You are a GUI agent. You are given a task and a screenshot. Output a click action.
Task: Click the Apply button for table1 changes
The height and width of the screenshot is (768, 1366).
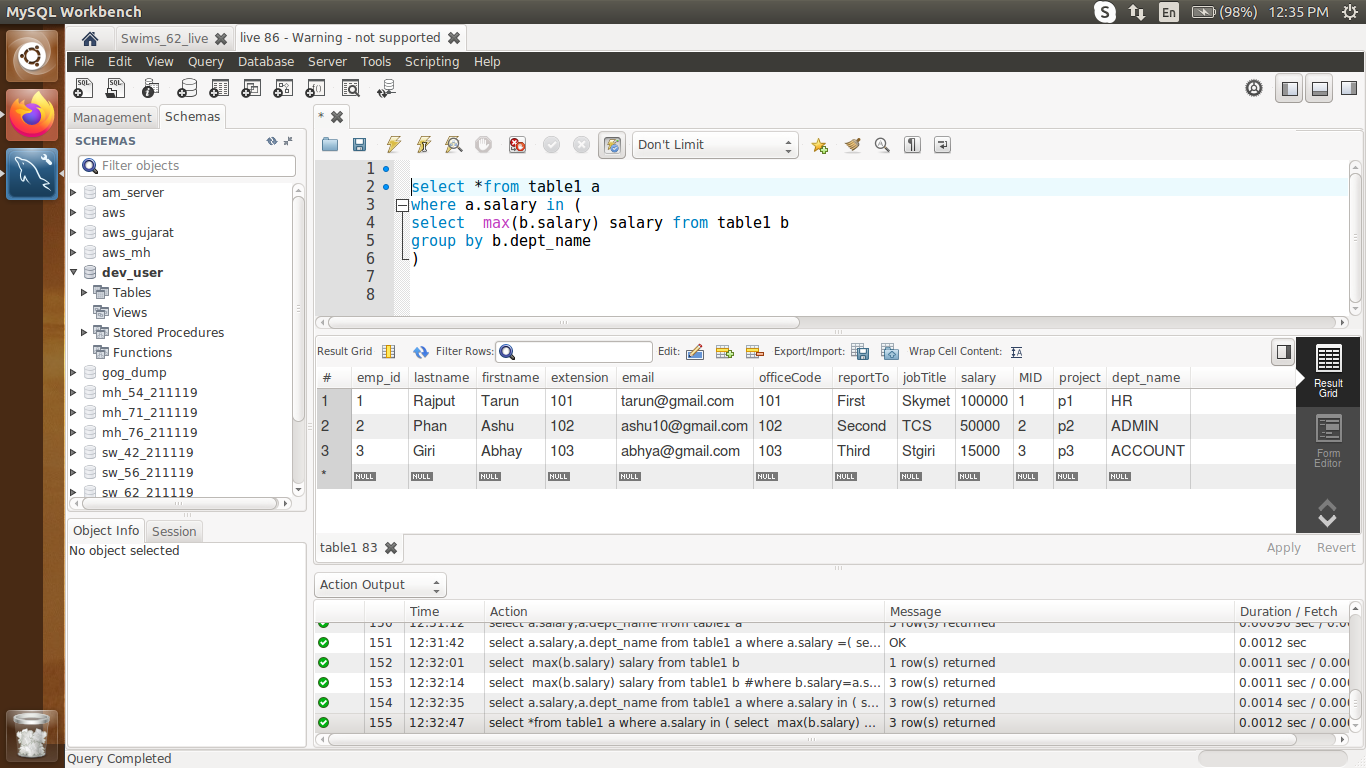[1283, 547]
